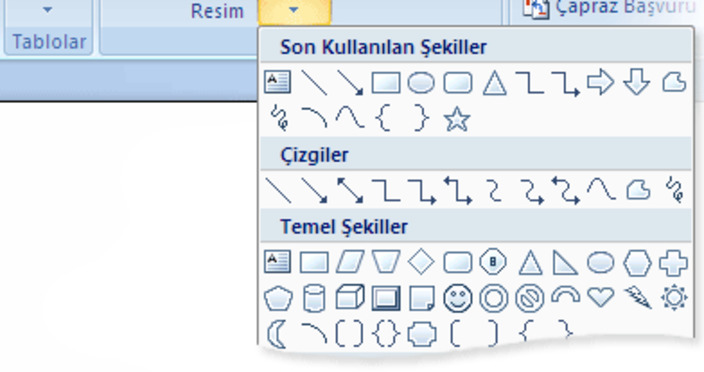The width and height of the screenshot is (704, 372).
Task: Choose the crescent moon shape
Action: click(277, 334)
